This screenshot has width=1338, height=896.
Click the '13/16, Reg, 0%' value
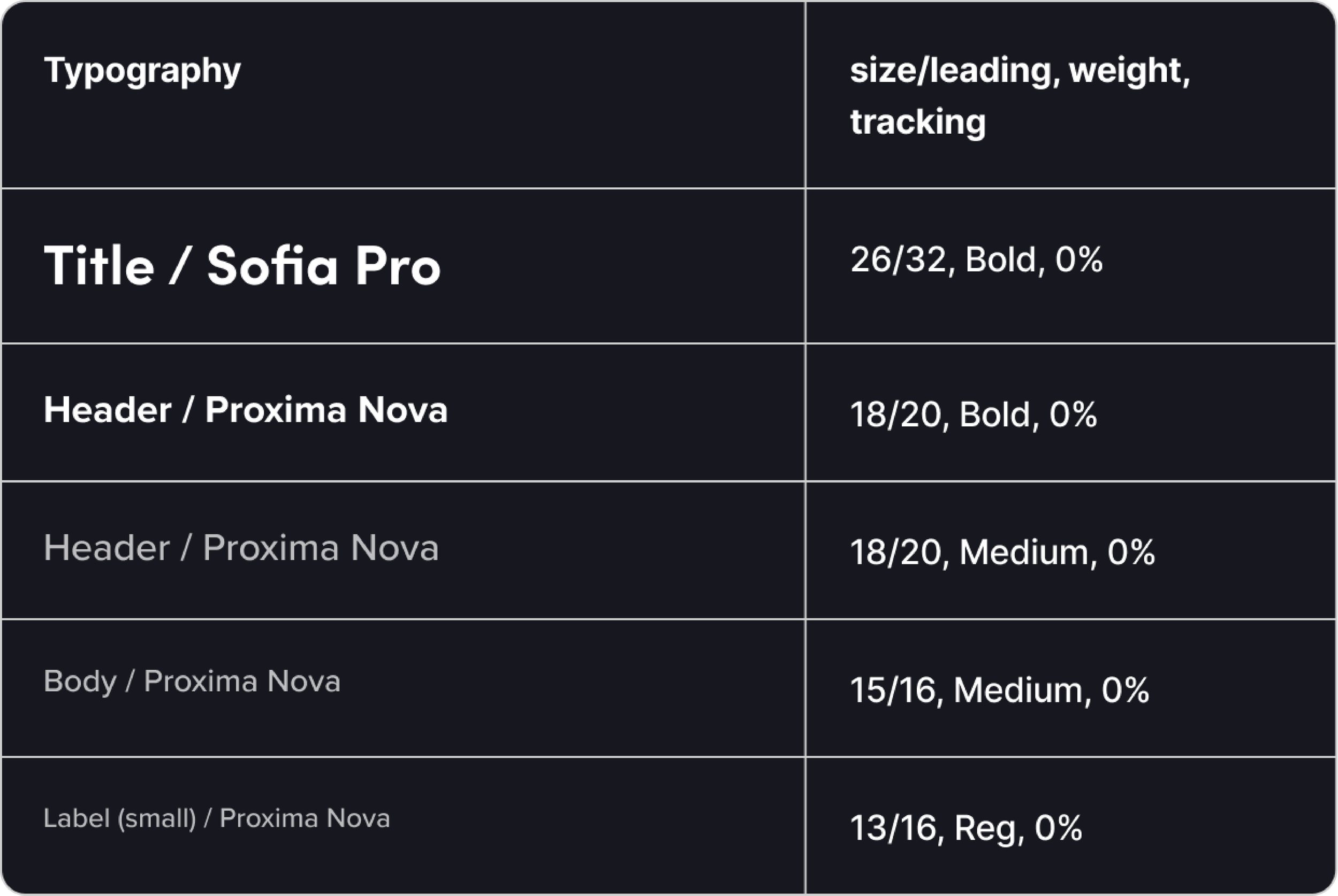[966, 828]
